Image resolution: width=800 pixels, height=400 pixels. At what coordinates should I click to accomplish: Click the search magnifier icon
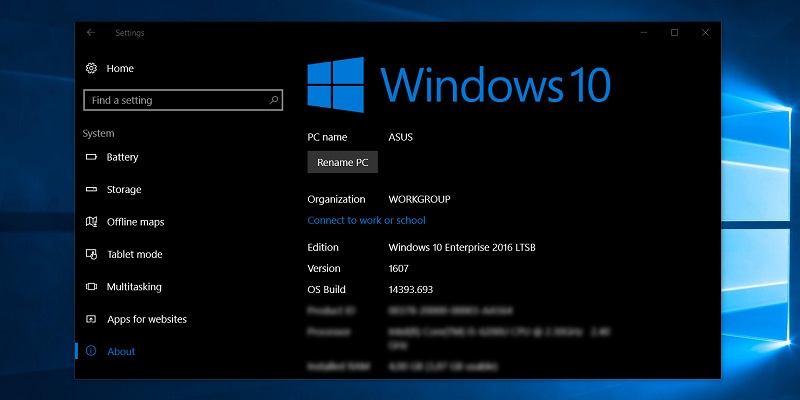(274, 101)
